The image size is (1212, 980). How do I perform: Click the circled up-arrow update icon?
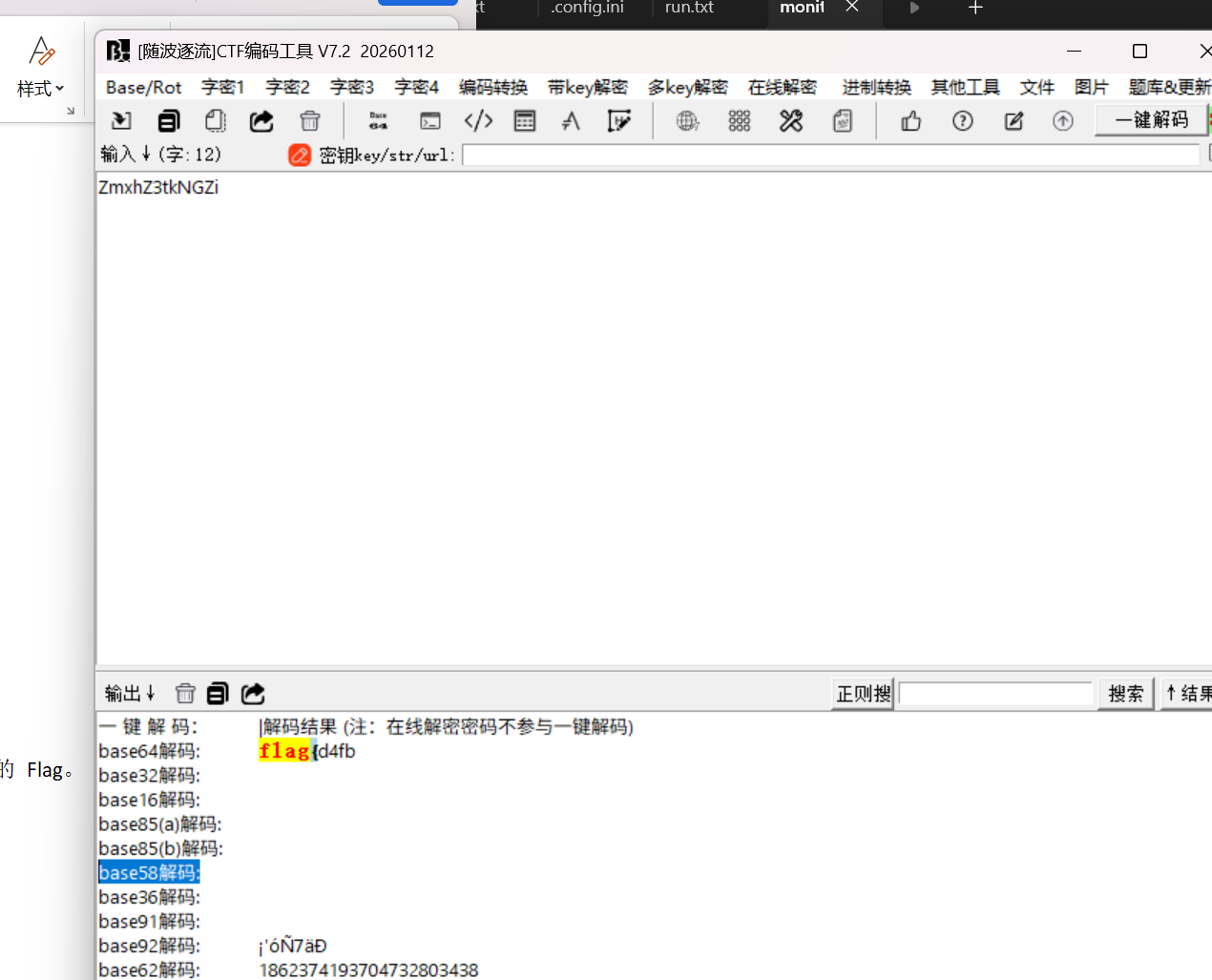[1063, 121]
